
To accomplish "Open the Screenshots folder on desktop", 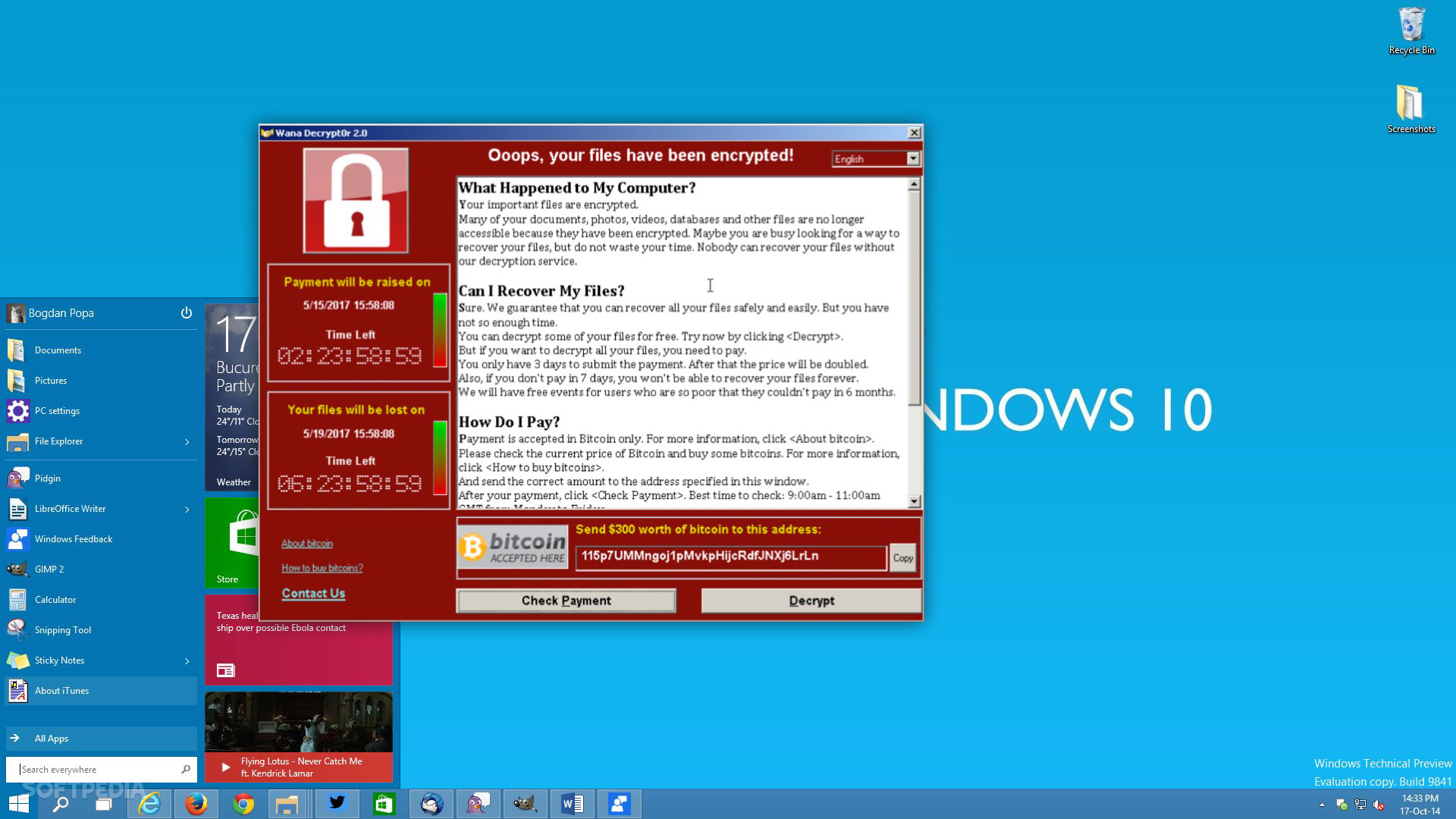I will [1411, 109].
